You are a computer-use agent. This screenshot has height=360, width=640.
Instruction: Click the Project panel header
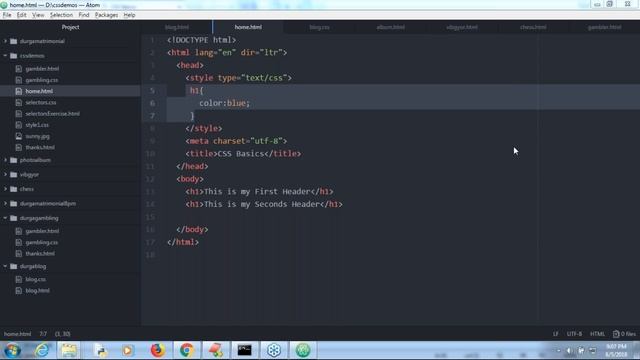coord(70,27)
